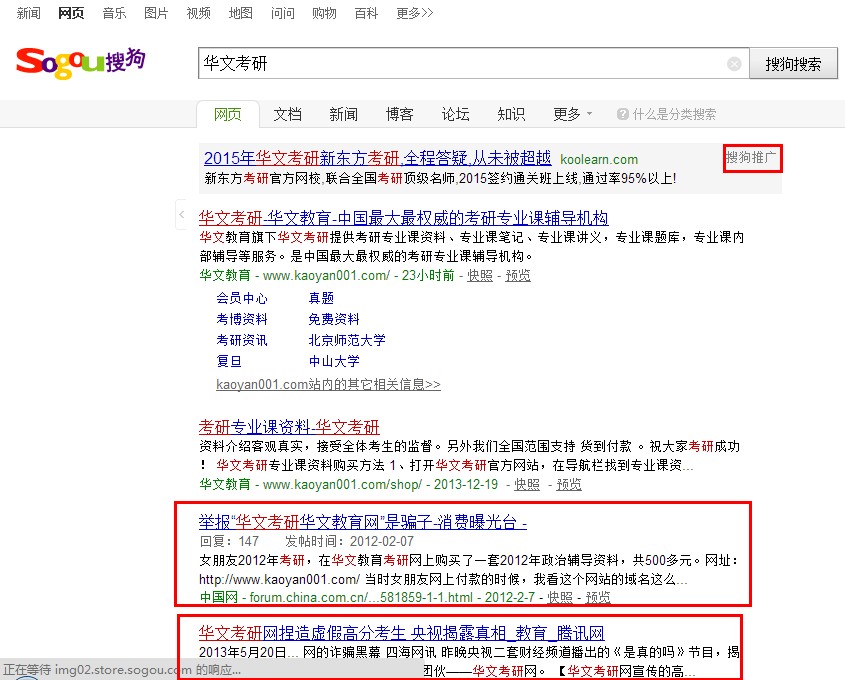Go to 视频 search
Screen dimensions: 845x680
(198, 13)
